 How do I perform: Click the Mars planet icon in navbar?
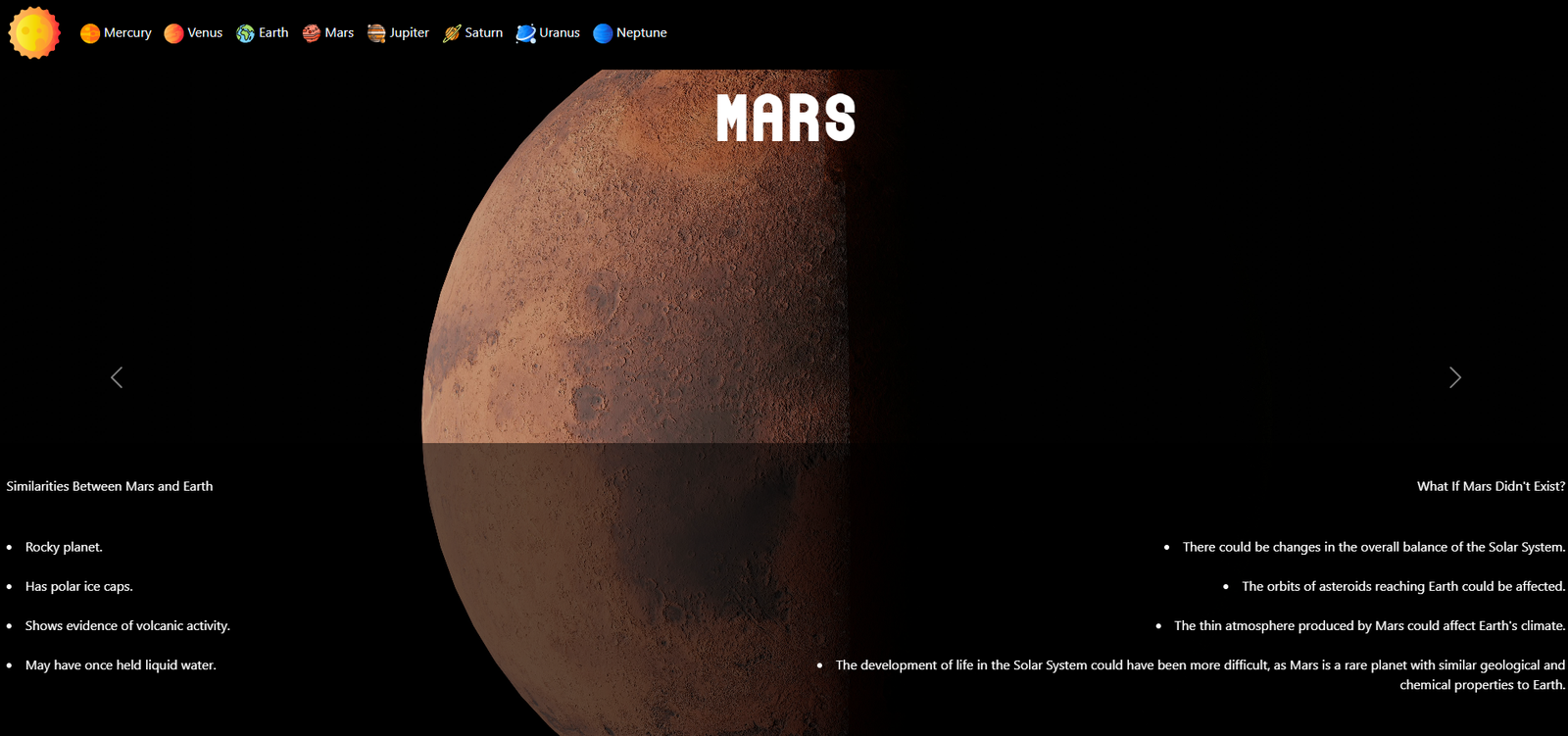[x=312, y=33]
